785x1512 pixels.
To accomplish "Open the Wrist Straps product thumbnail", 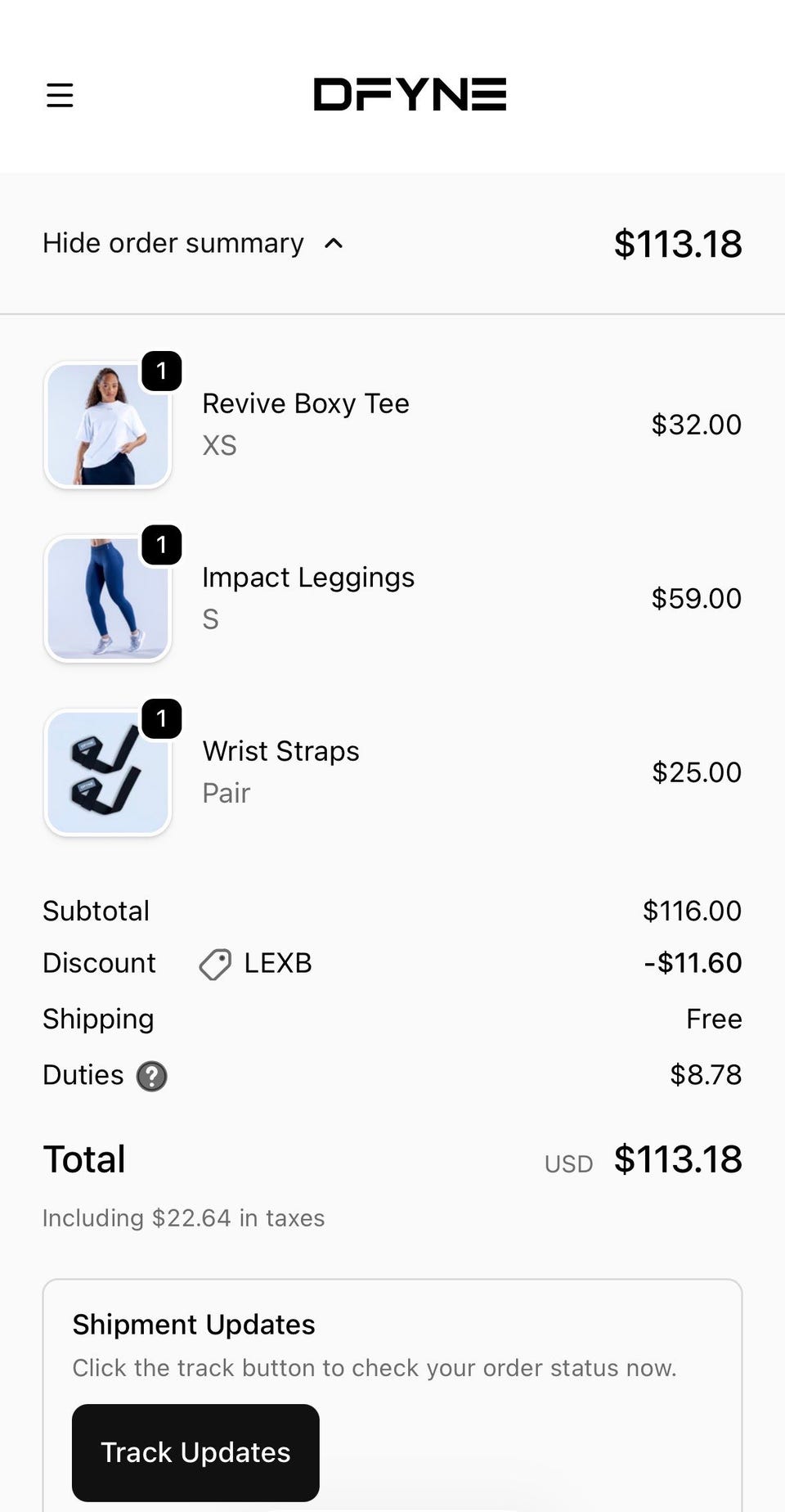I will tap(107, 774).
